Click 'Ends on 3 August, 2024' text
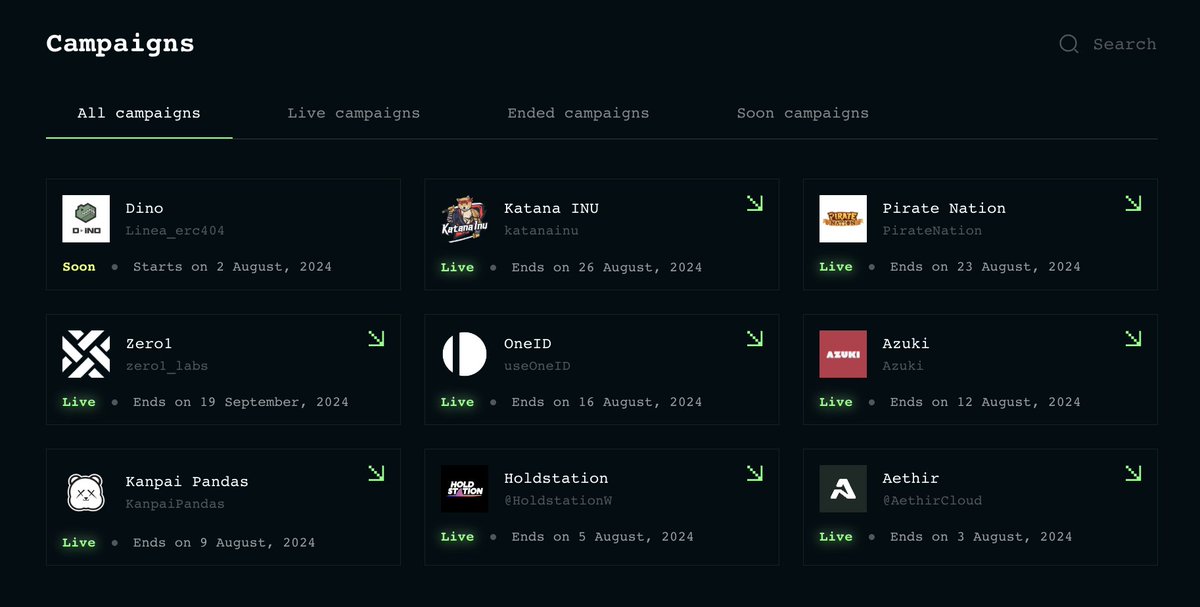The width and height of the screenshot is (1200, 607). (981, 537)
